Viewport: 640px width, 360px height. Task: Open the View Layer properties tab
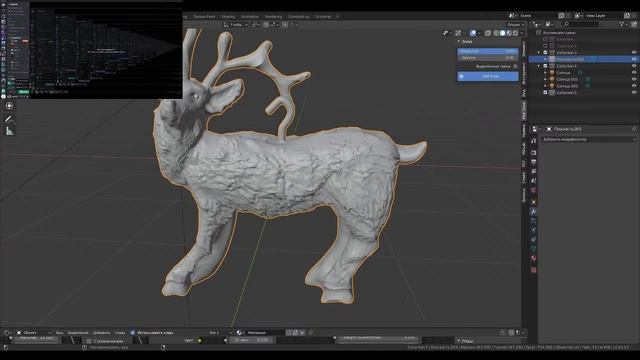(x=533, y=171)
